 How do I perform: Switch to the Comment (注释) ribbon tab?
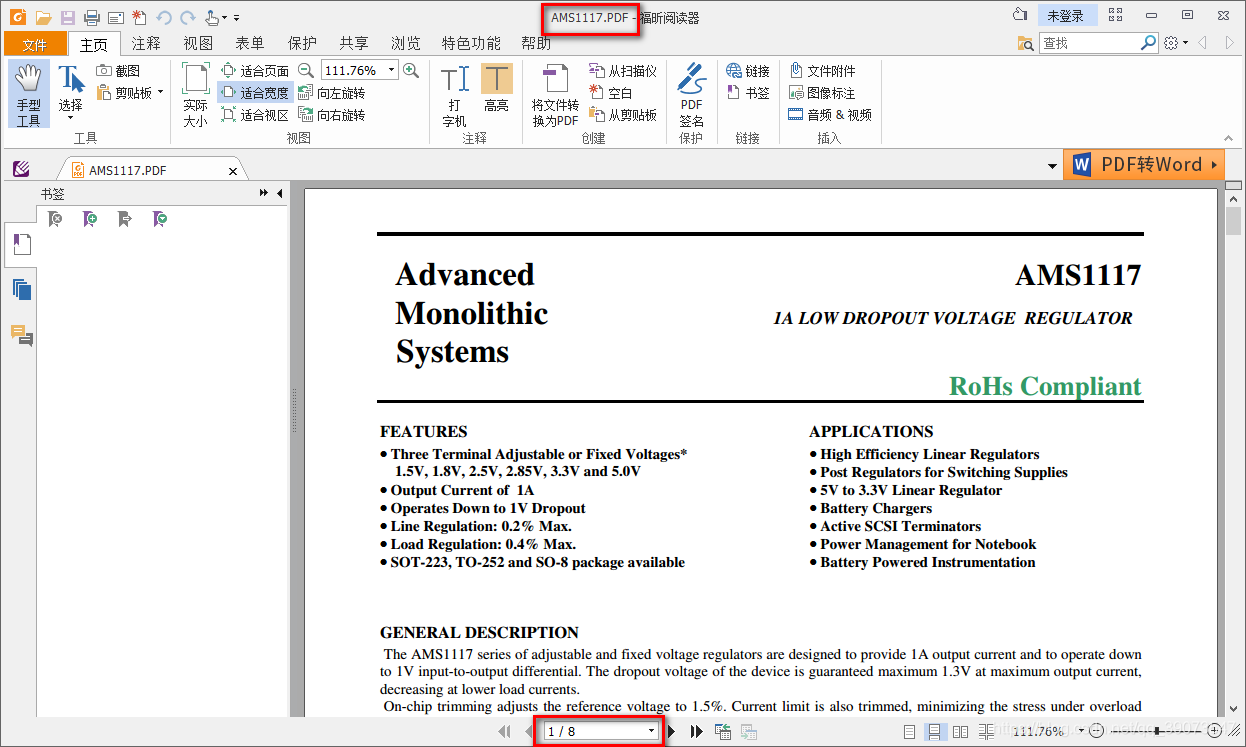146,43
